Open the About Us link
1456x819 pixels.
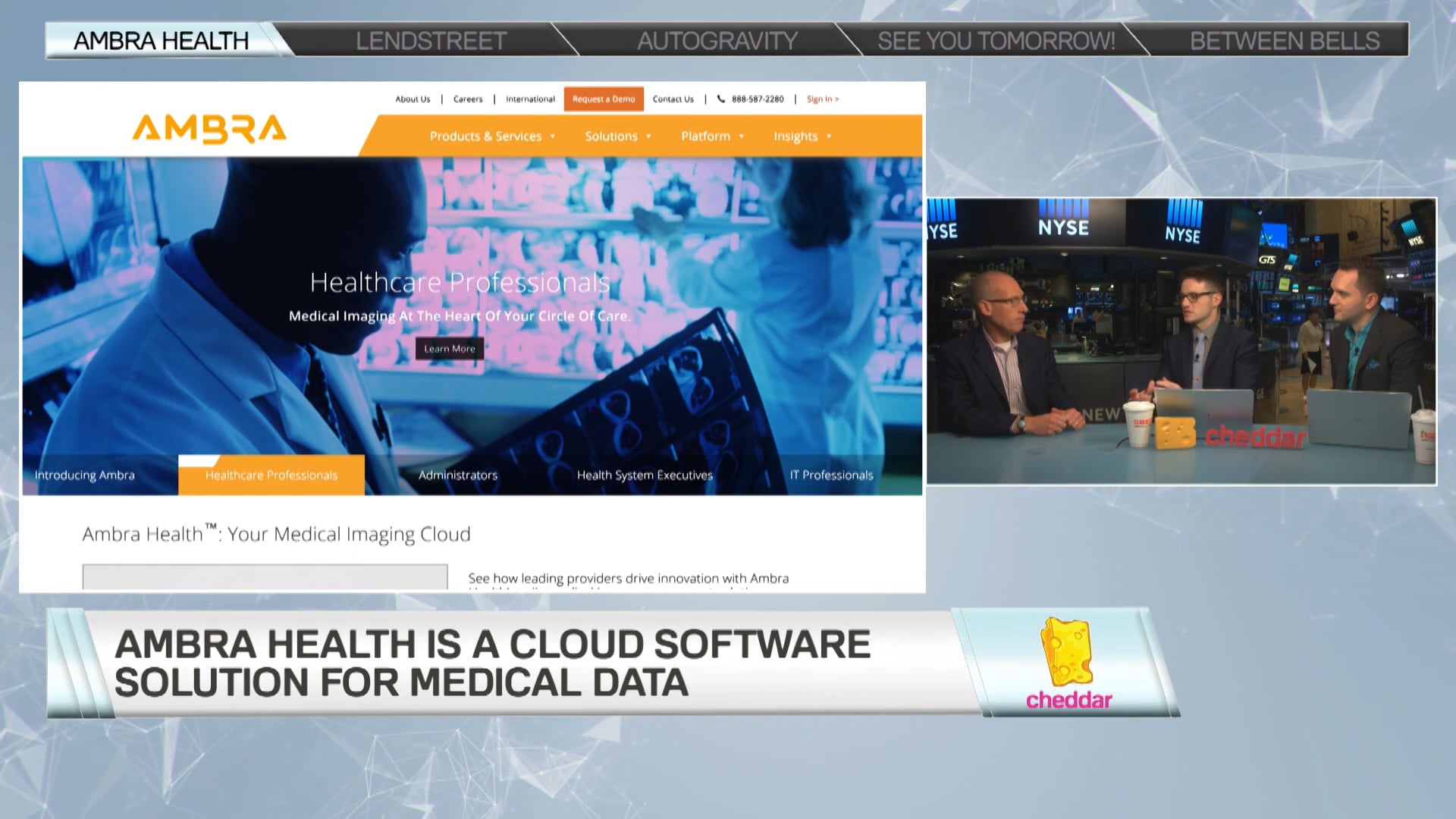[413, 99]
